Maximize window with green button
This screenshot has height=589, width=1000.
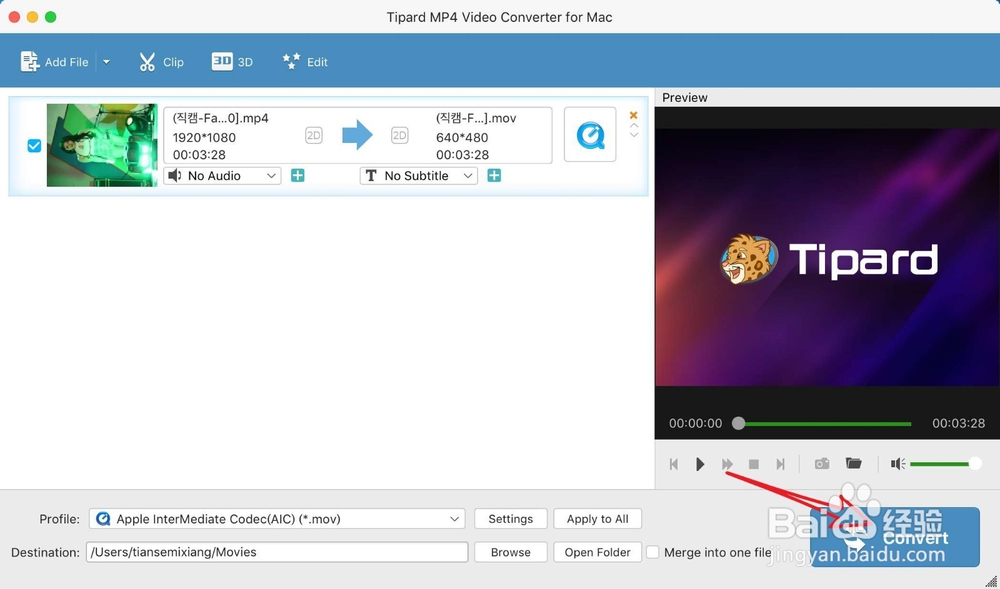pos(51,17)
